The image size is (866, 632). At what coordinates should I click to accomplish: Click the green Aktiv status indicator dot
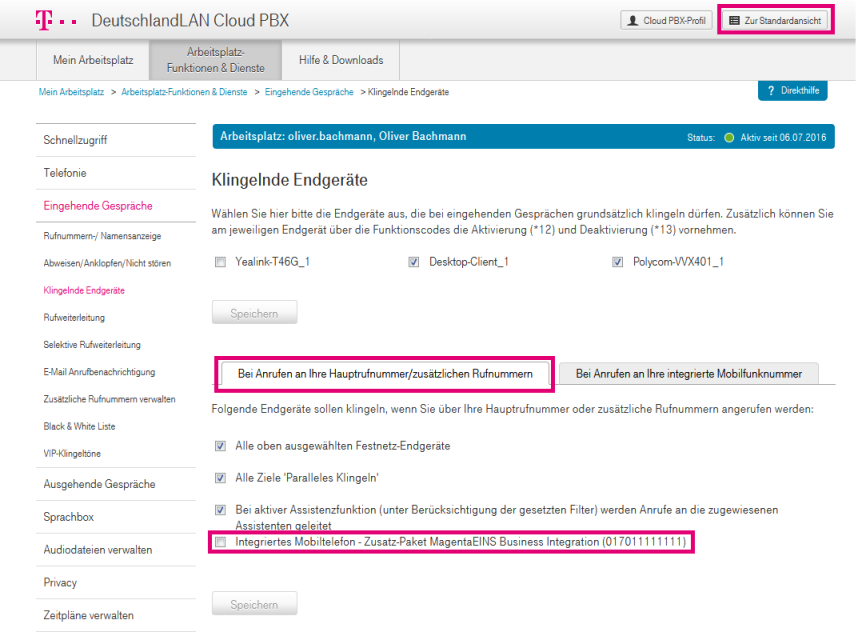click(x=729, y=138)
